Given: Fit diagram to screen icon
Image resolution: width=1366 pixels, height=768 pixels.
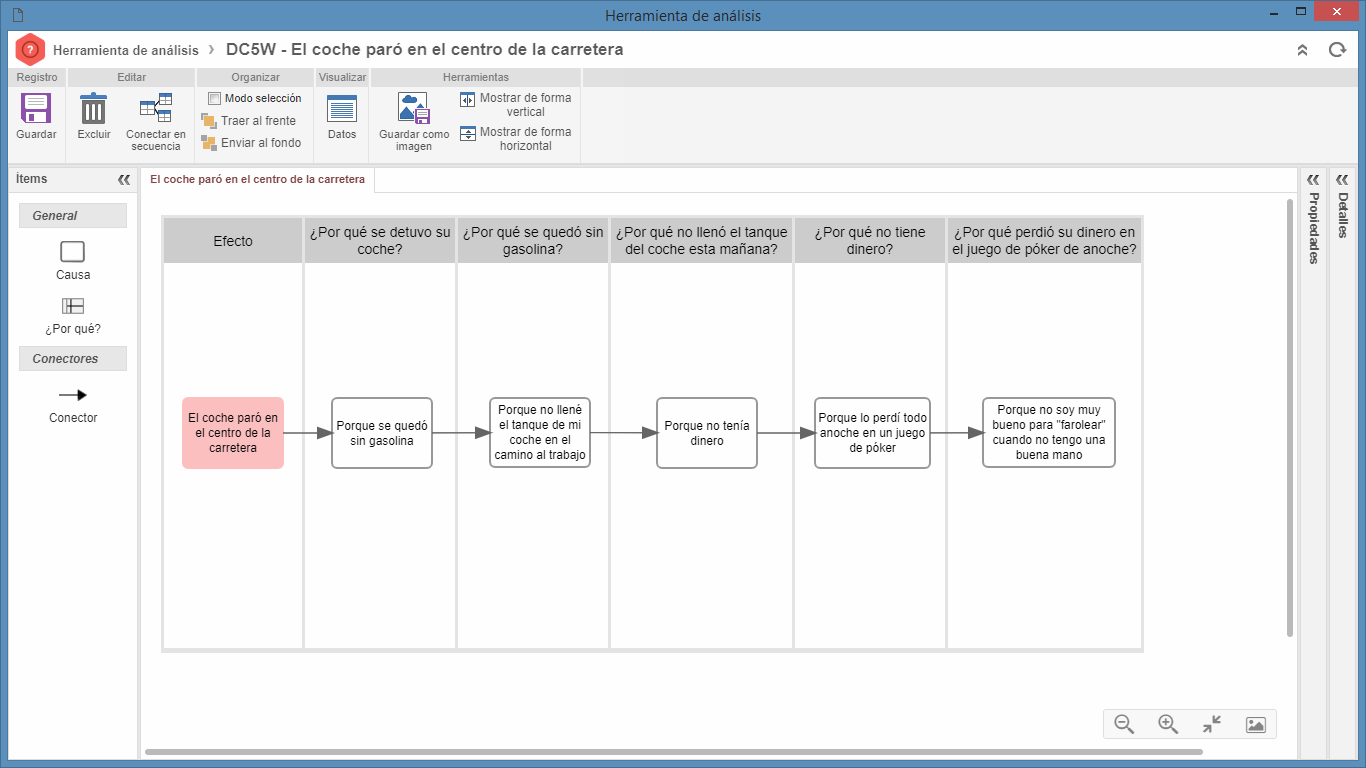Looking at the screenshot, I should point(1212,725).
